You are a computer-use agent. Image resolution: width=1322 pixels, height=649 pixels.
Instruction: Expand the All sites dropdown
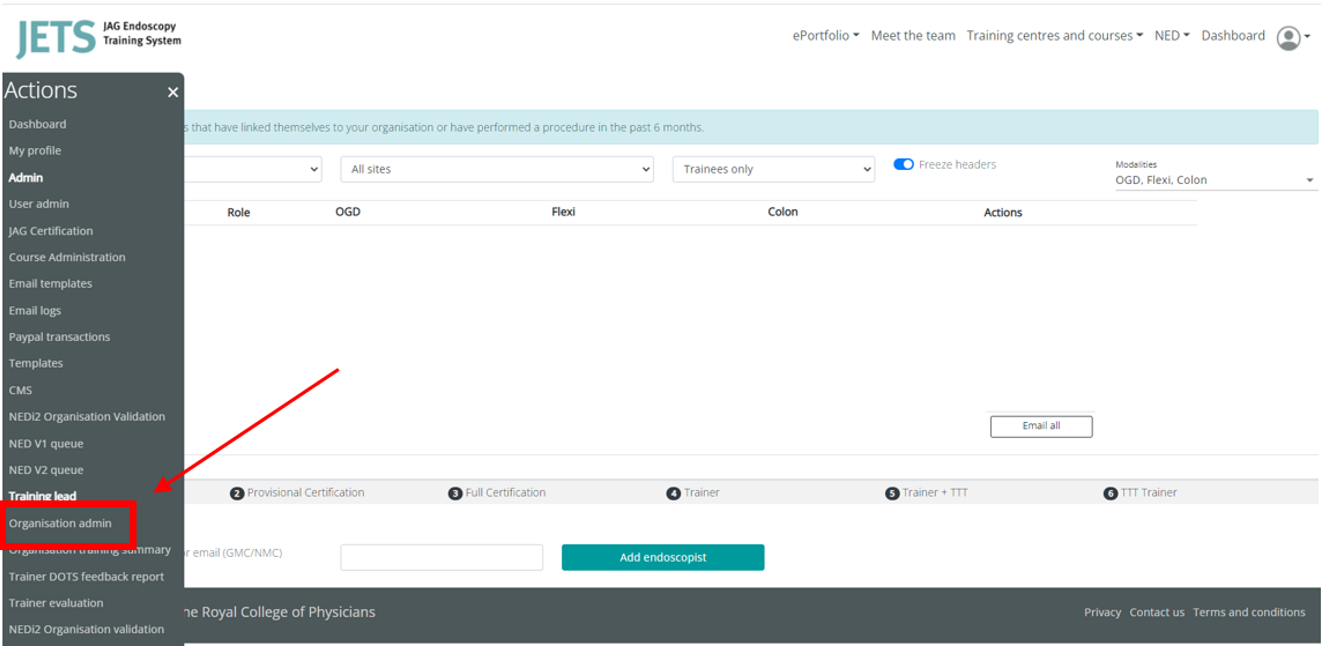pyautogui.click(x=497, y=170)
